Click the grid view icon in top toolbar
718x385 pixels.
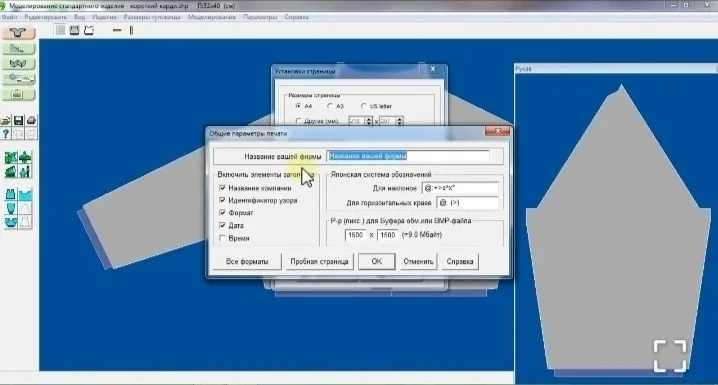60,30
